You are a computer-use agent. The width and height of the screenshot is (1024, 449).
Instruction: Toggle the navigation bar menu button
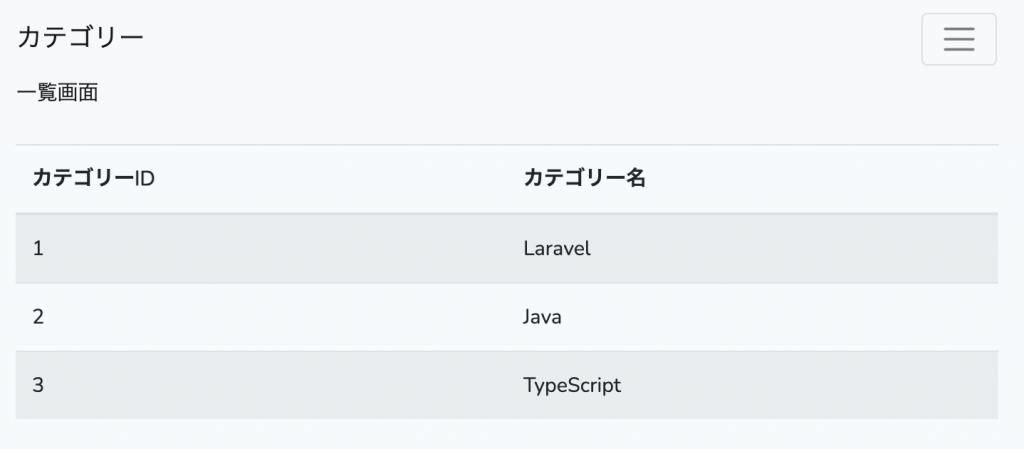(x=958, y=39)
